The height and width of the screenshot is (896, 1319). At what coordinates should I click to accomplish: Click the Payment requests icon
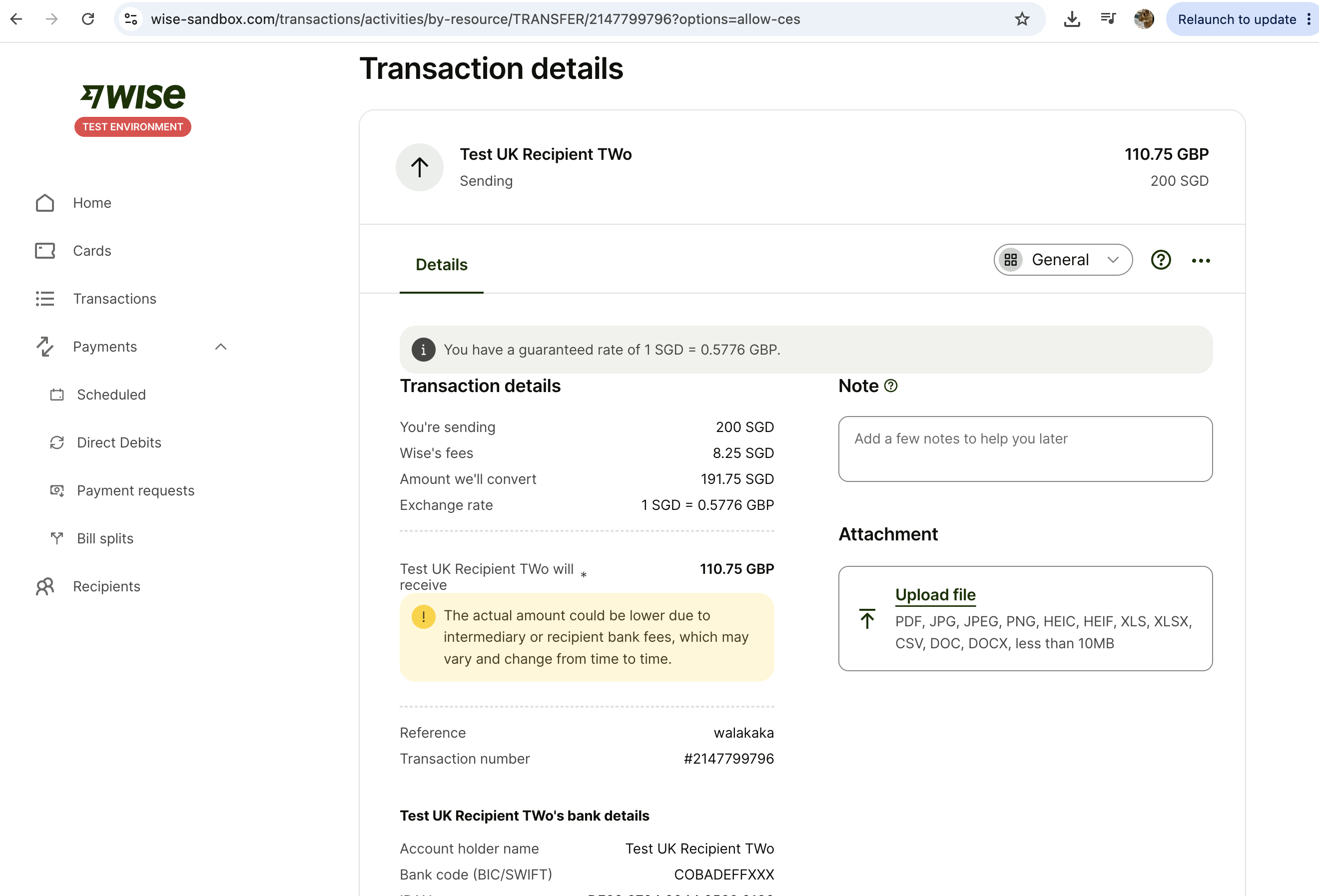pos(57,490)
